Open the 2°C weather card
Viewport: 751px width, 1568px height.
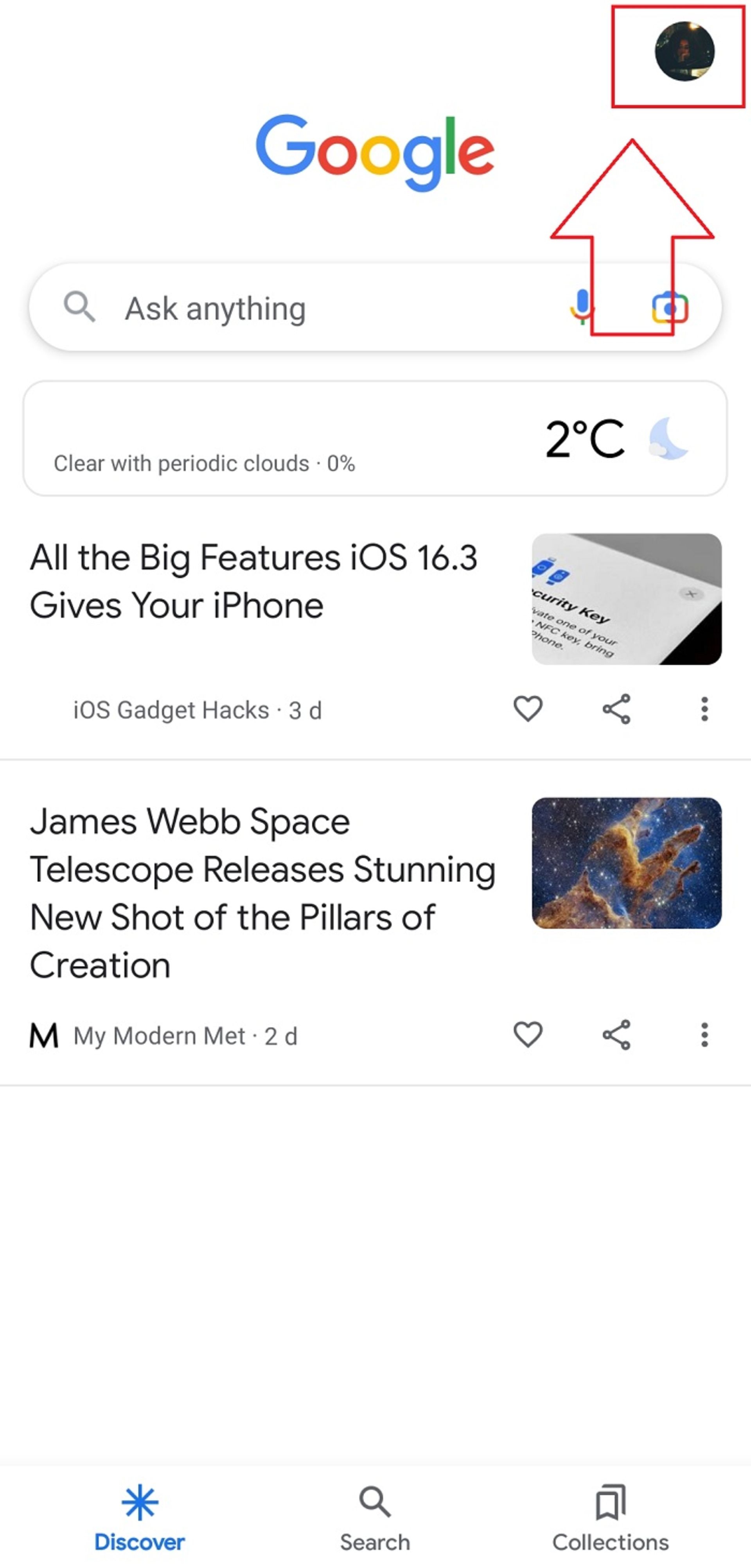coord(375,438)
